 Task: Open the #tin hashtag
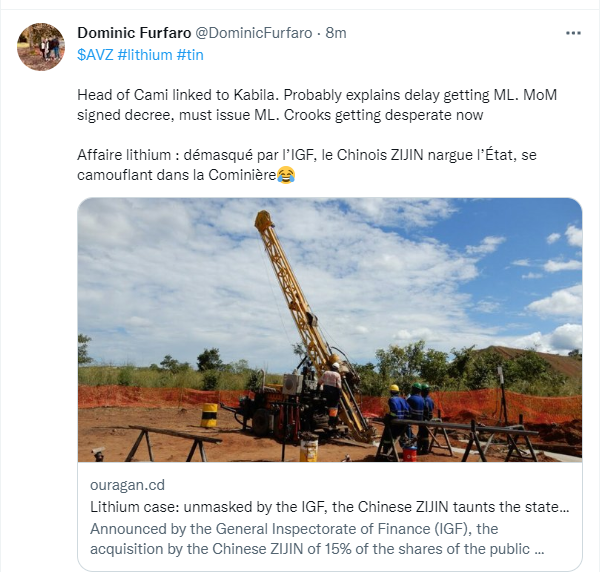[x=190, y=55]
